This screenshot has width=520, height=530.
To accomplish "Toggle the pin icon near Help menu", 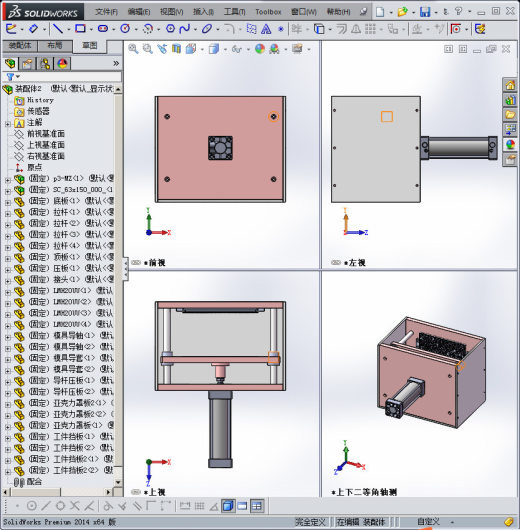I will tap(363, 12).
